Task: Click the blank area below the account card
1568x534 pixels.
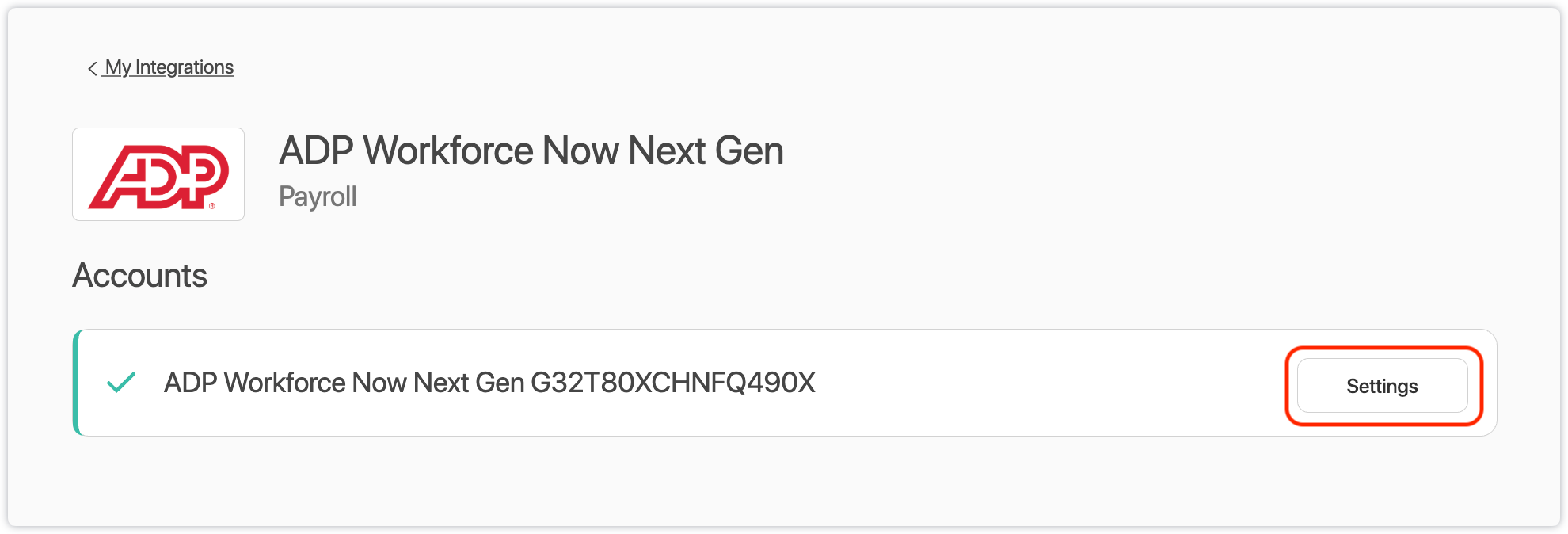Action: pos(784,479)
